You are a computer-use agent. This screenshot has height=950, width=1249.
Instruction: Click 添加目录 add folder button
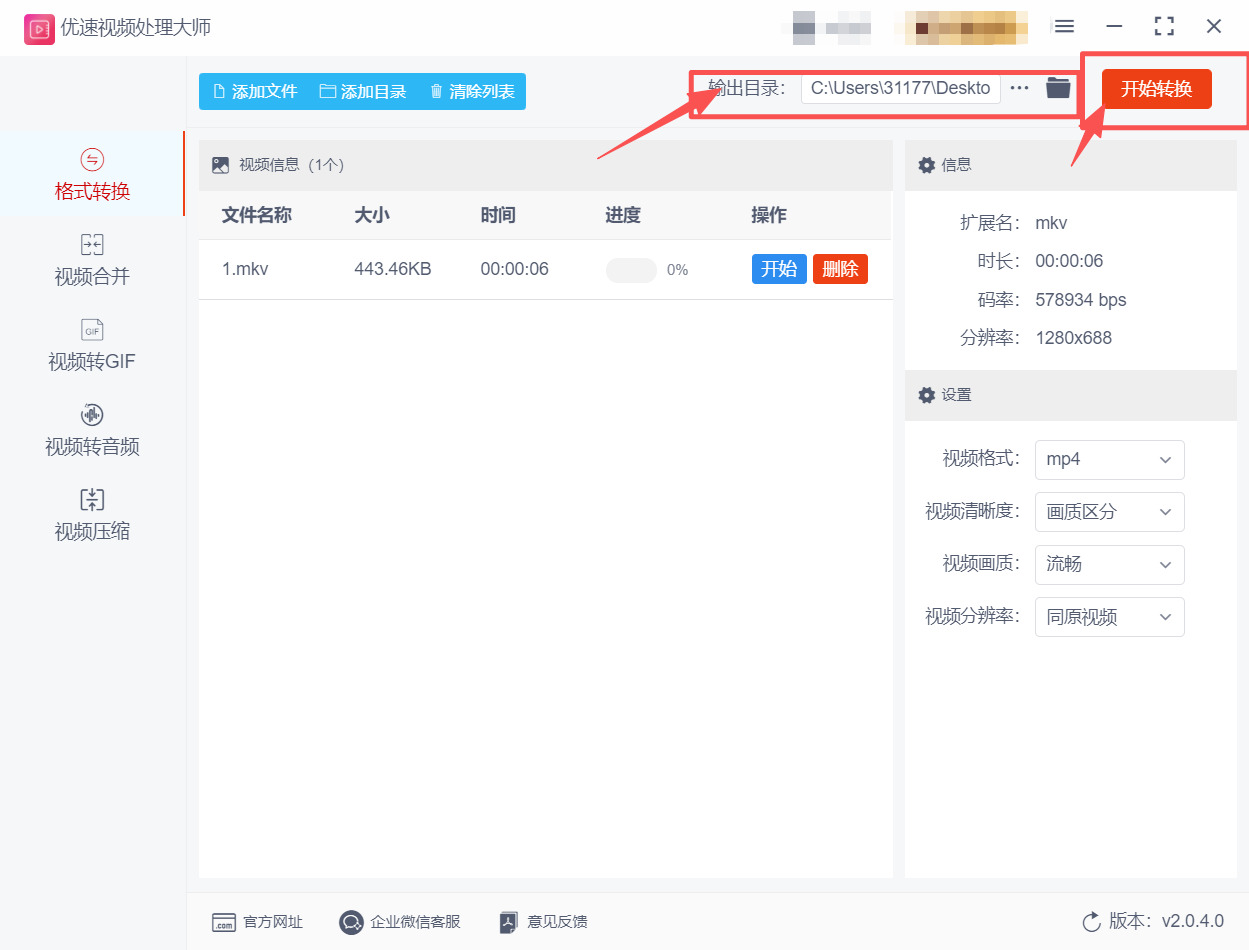(363, 91)
